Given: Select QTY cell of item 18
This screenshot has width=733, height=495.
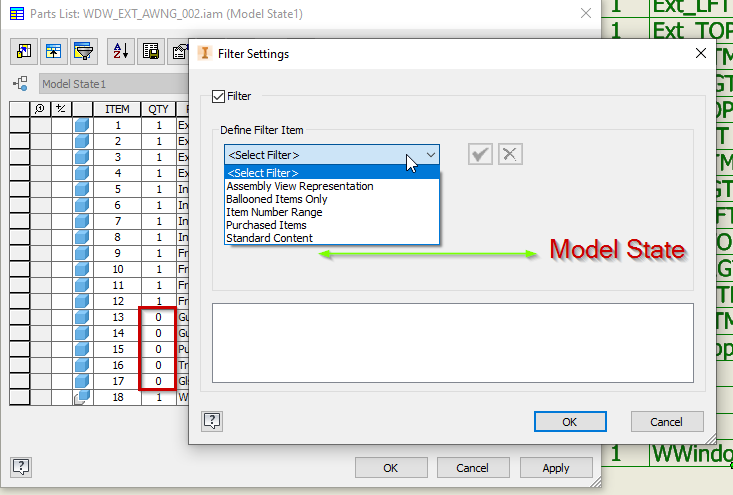Looking at the screenshot, I should coord(158,397).
